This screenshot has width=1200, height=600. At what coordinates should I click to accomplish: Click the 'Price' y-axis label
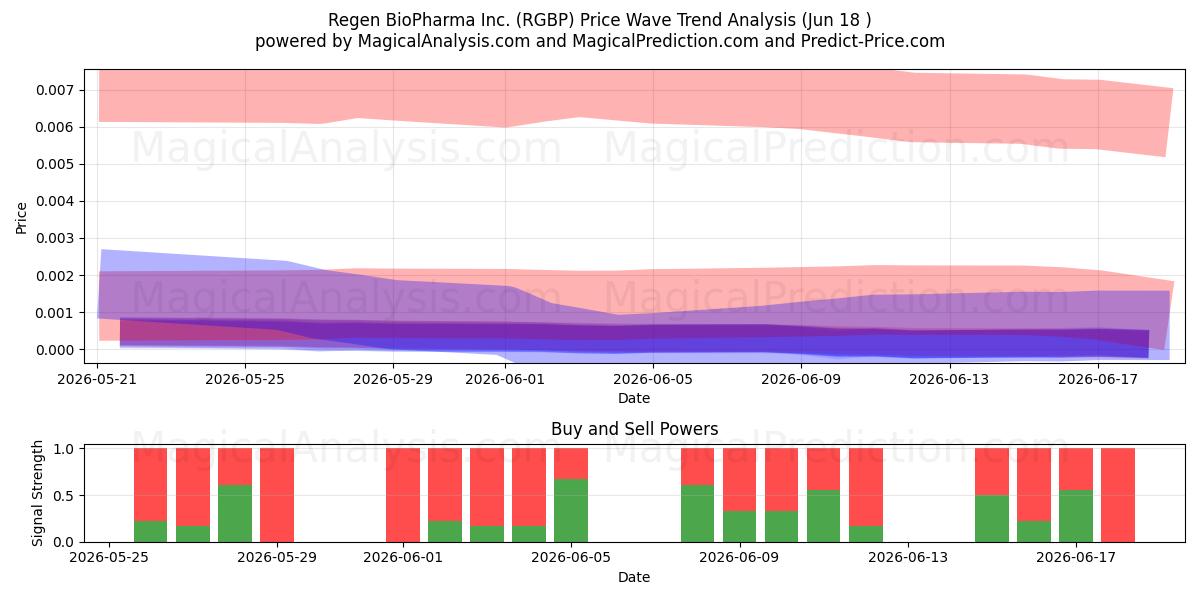(21, 217)
